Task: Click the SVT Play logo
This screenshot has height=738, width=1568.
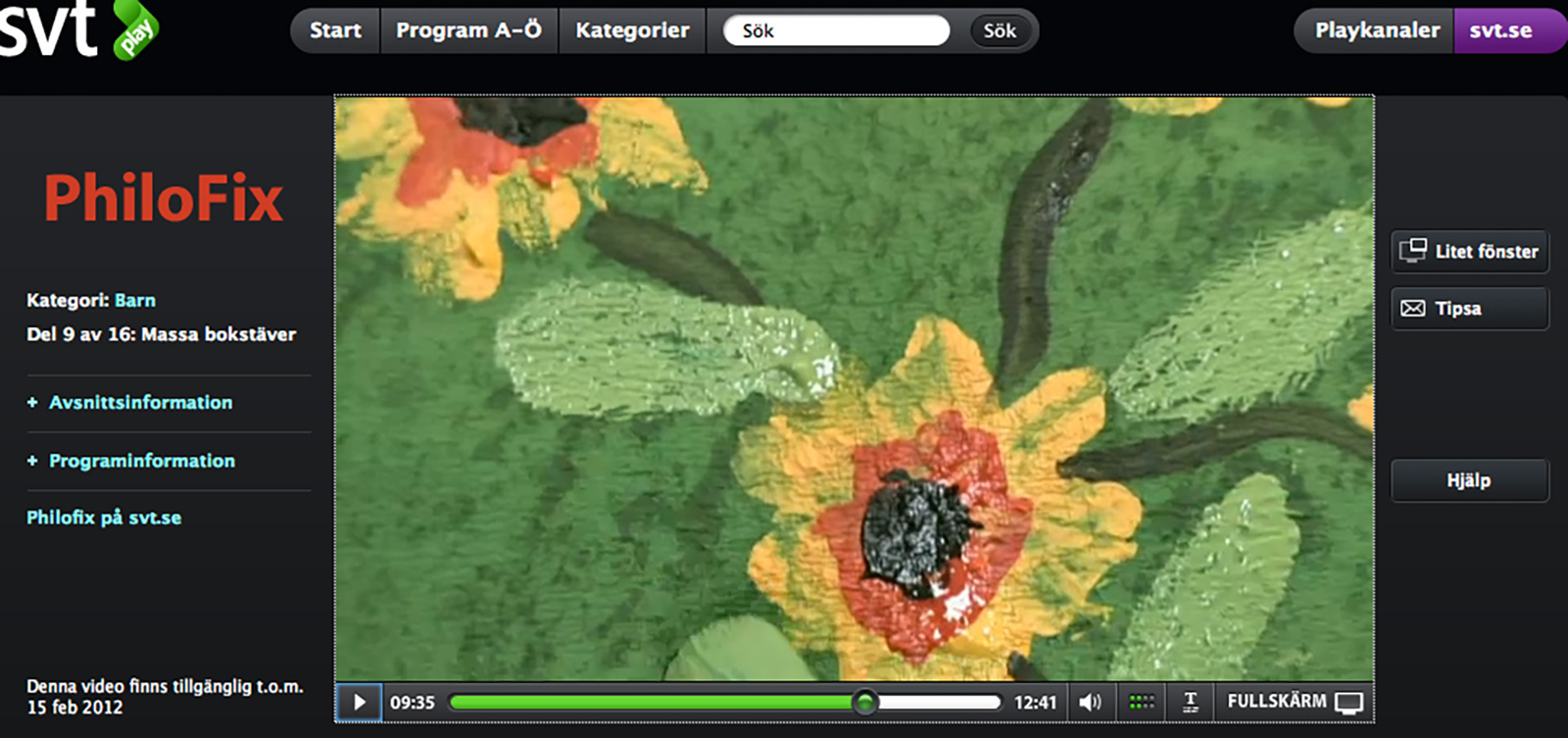Action: [x=78, y=29]
